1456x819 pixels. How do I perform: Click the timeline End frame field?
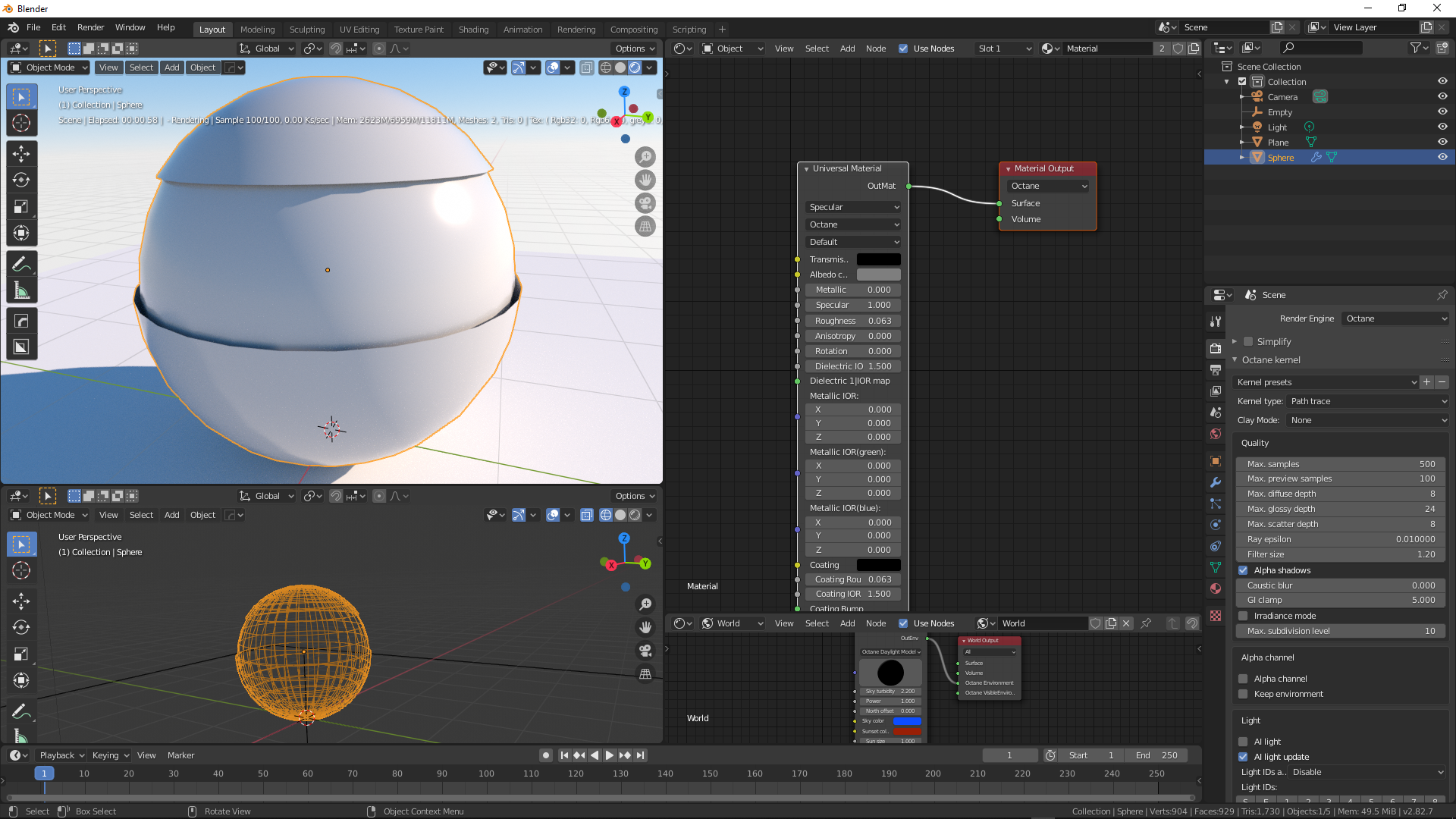coord(1156,755)
